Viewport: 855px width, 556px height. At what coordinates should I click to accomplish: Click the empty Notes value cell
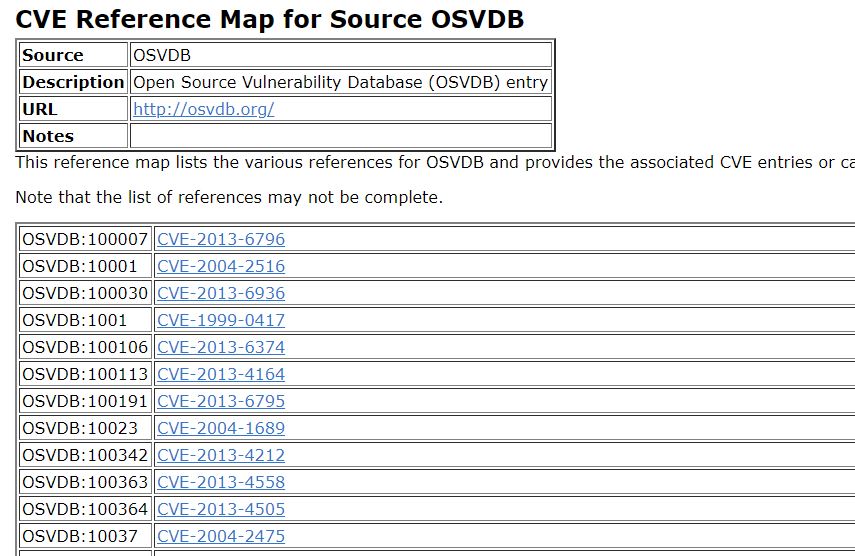tap(340, 136)
